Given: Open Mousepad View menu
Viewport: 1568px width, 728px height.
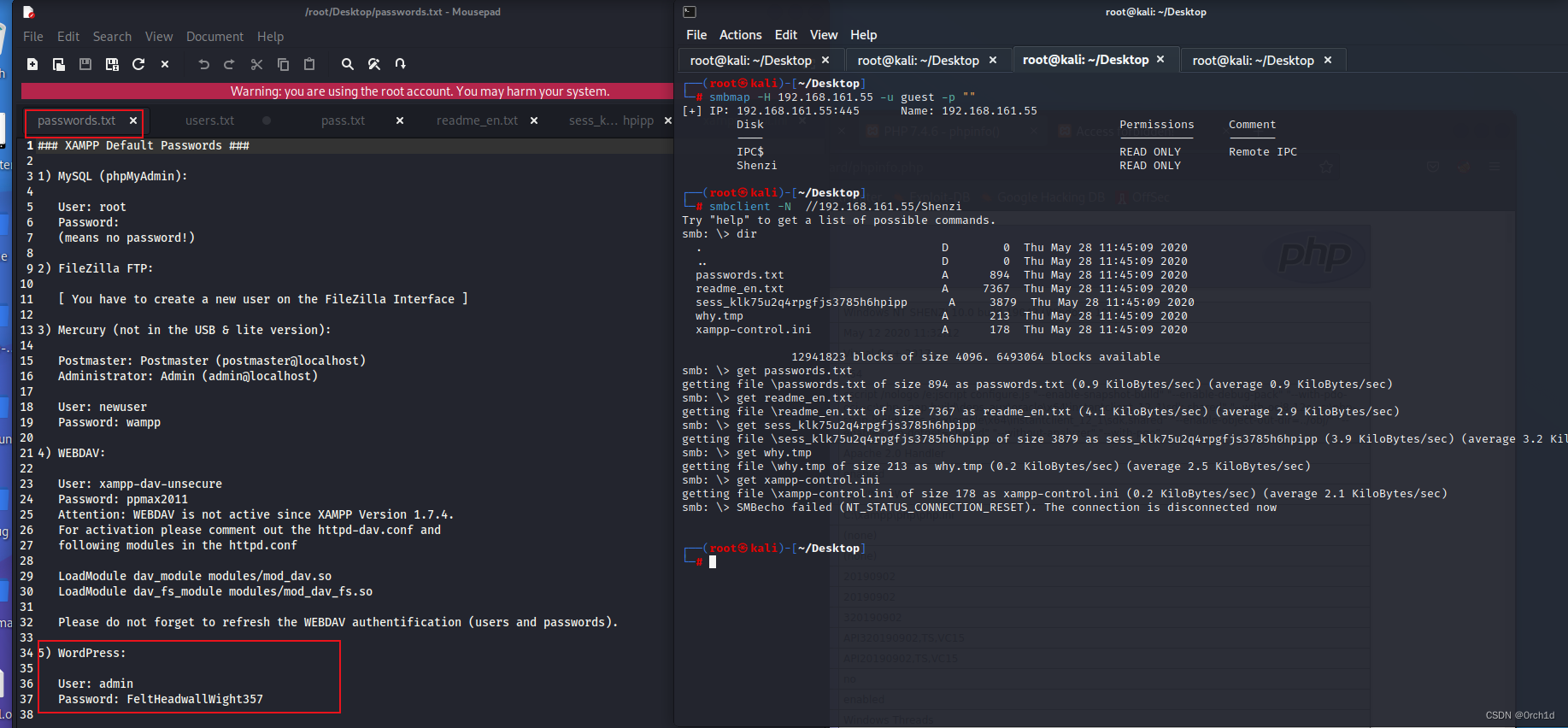Looking at the screenshot, I should (x=159, y=37).
